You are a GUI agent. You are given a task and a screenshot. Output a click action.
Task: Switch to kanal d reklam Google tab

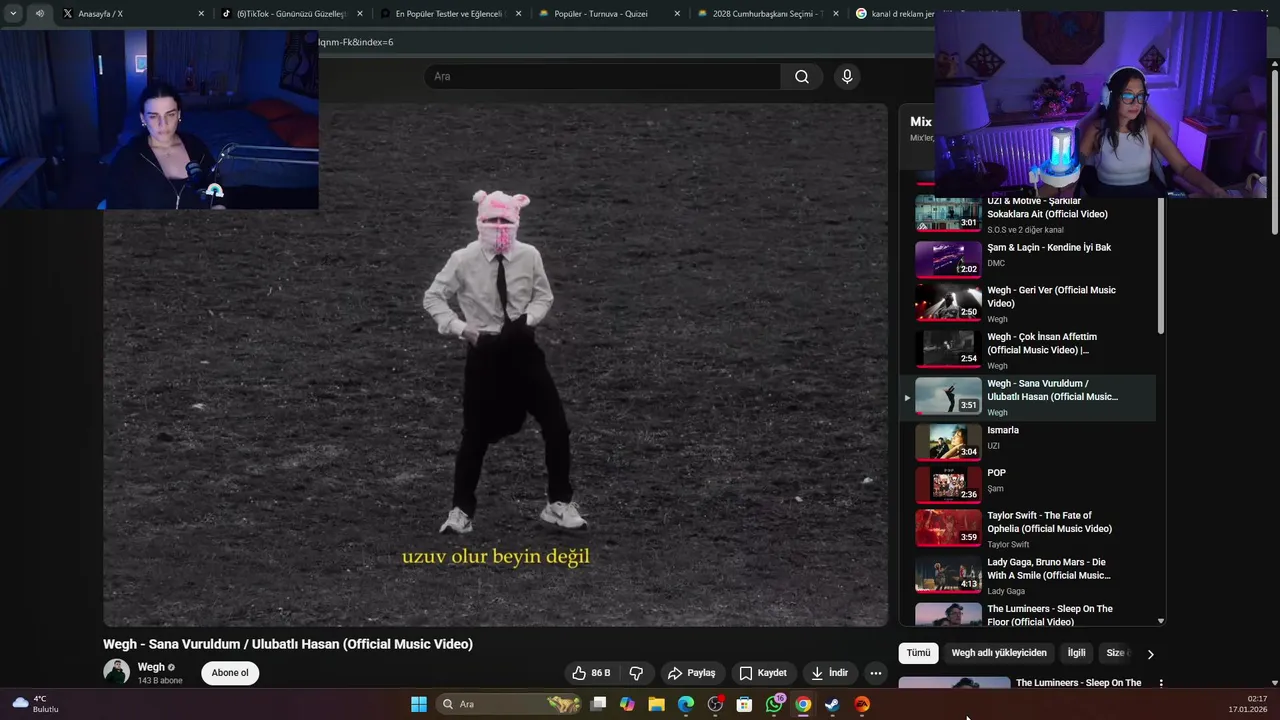point(895,14)
